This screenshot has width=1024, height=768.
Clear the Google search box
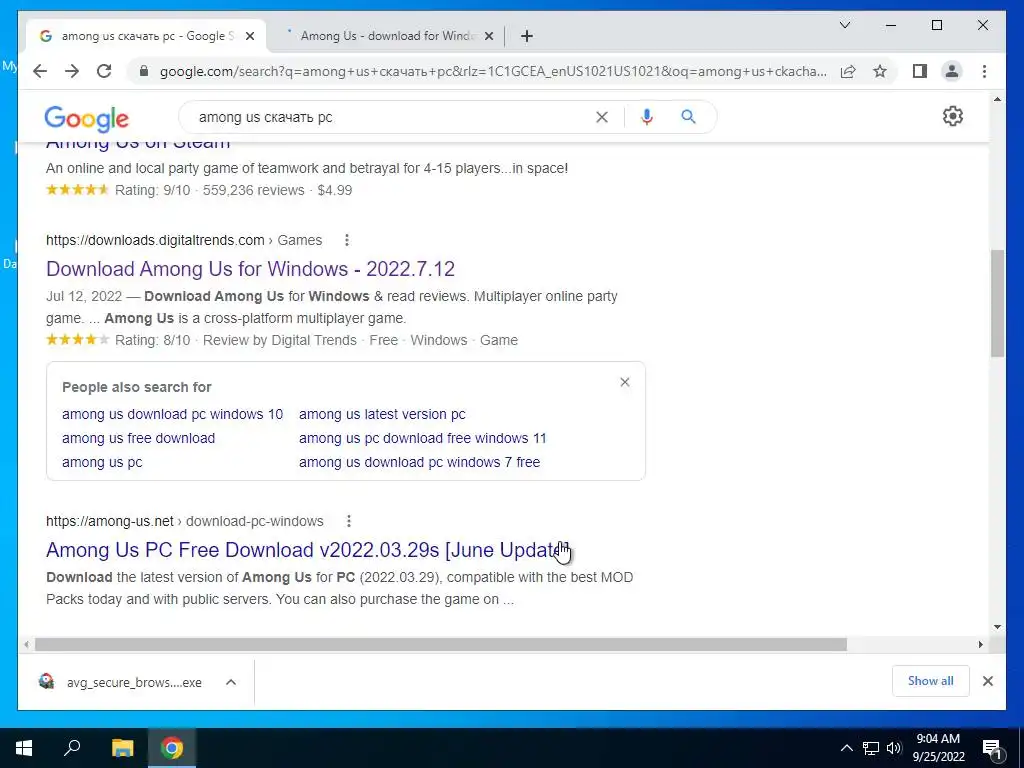pos(601,117)
